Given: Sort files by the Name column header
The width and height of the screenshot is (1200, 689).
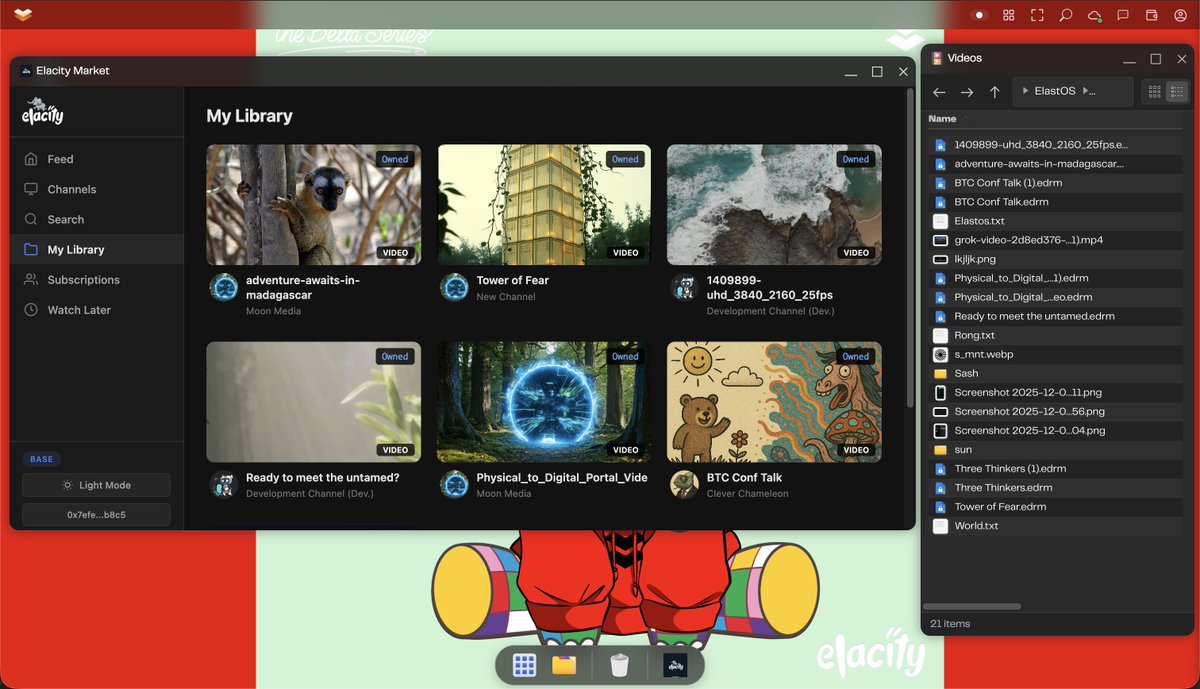Looking at the screenshot, I should [x=942, y=119].
